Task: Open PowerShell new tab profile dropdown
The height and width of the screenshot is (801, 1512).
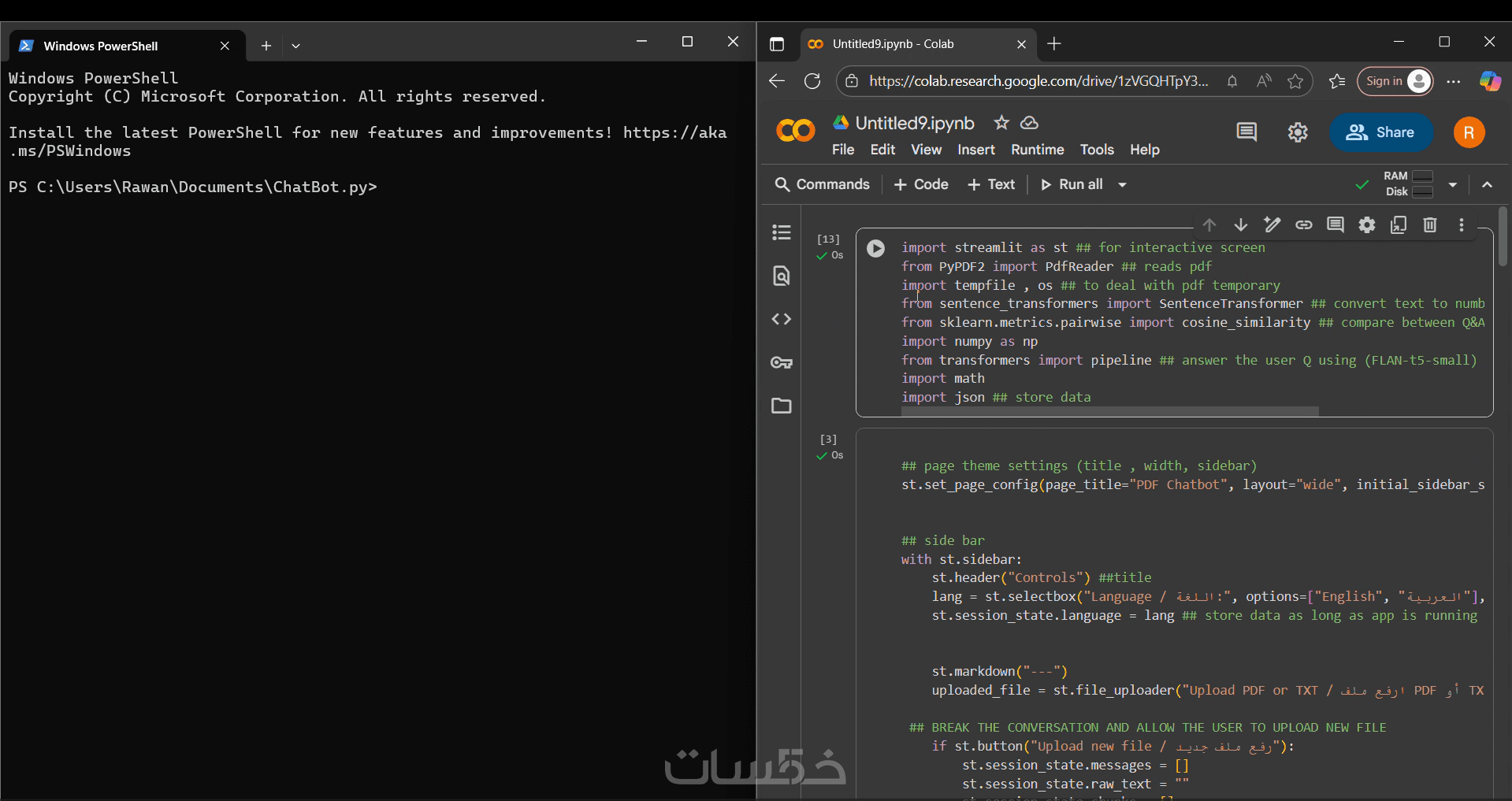Action: click(296, 46)
